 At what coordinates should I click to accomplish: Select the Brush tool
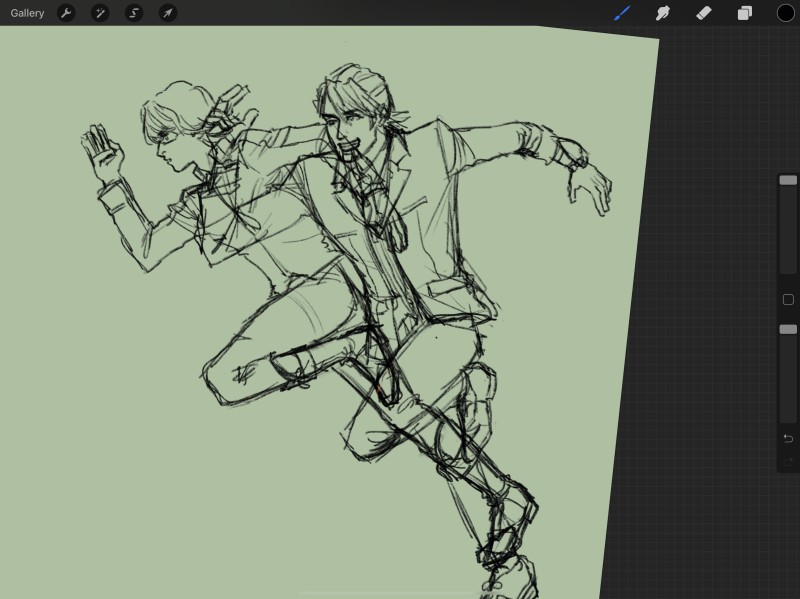pyautogui.click(x=622, y=13)
